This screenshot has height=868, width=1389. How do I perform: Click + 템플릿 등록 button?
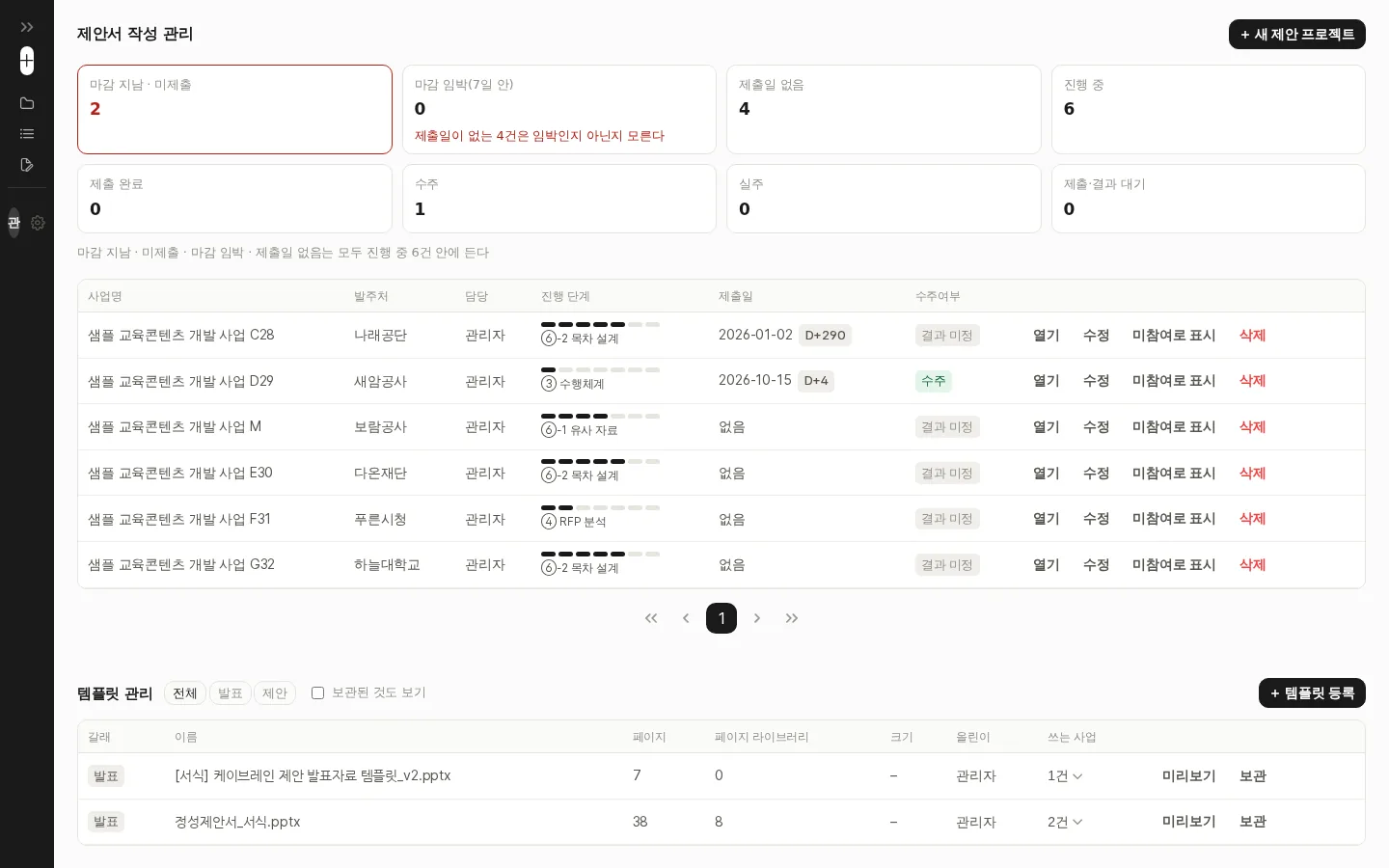[1312, 693]
